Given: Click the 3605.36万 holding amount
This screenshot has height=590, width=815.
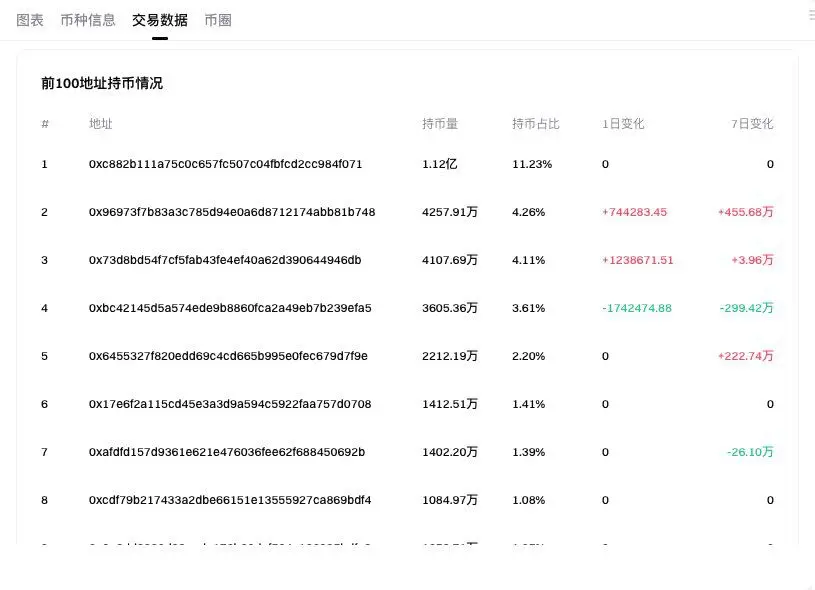Looking at the screenshot, I should coord(450,308).
